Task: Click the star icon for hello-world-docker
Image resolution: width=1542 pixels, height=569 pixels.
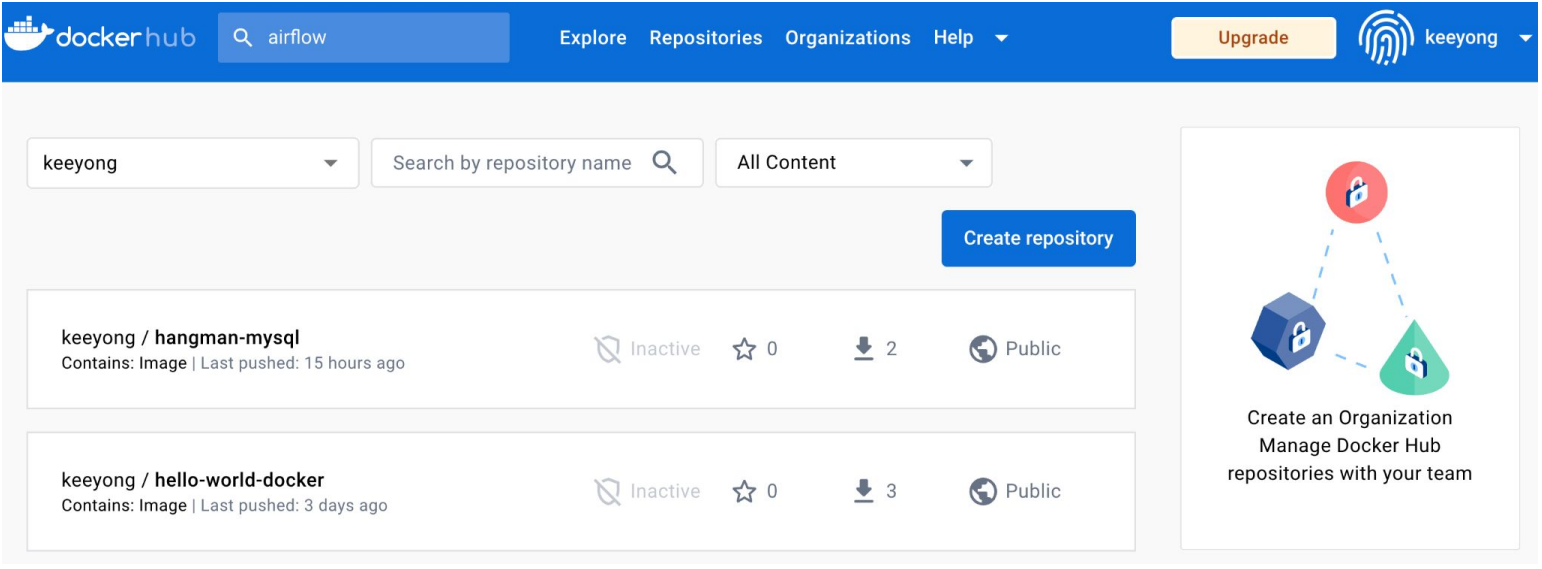Action: tap(744, 491)
